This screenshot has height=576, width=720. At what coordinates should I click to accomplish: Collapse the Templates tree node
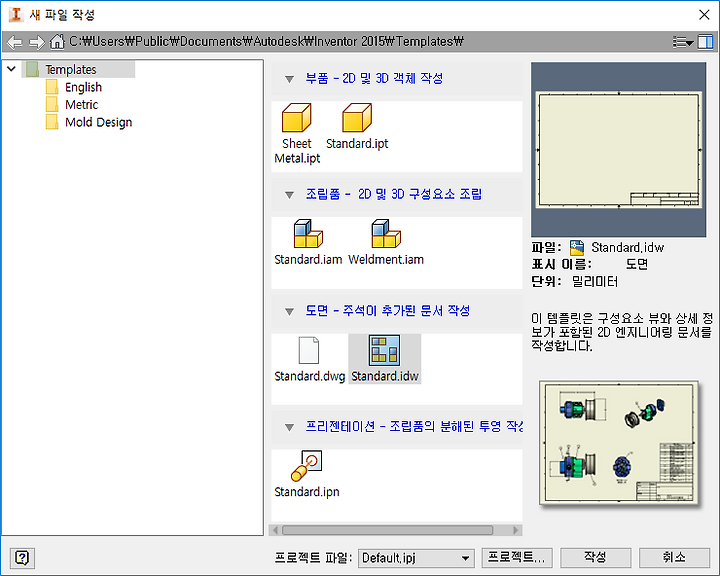[x=11, y=69]
